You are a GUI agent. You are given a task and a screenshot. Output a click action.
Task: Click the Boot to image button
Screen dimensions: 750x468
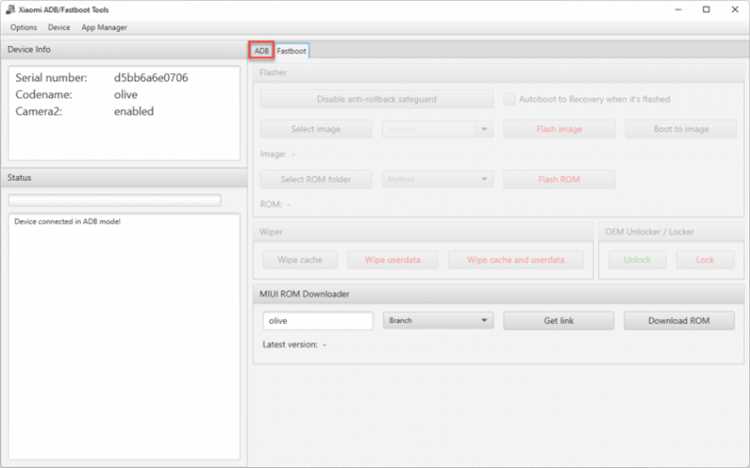(681, 129)
